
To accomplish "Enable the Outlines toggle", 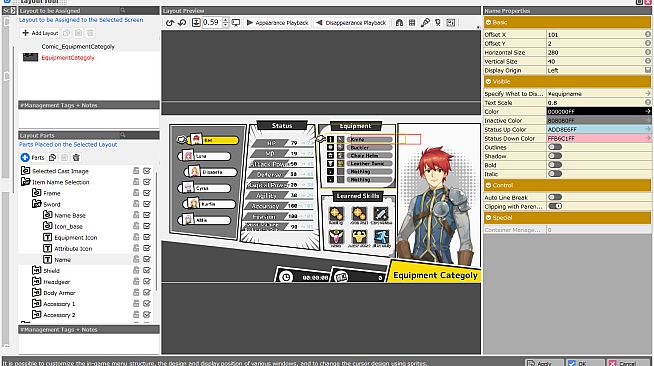I will (555, 147).
